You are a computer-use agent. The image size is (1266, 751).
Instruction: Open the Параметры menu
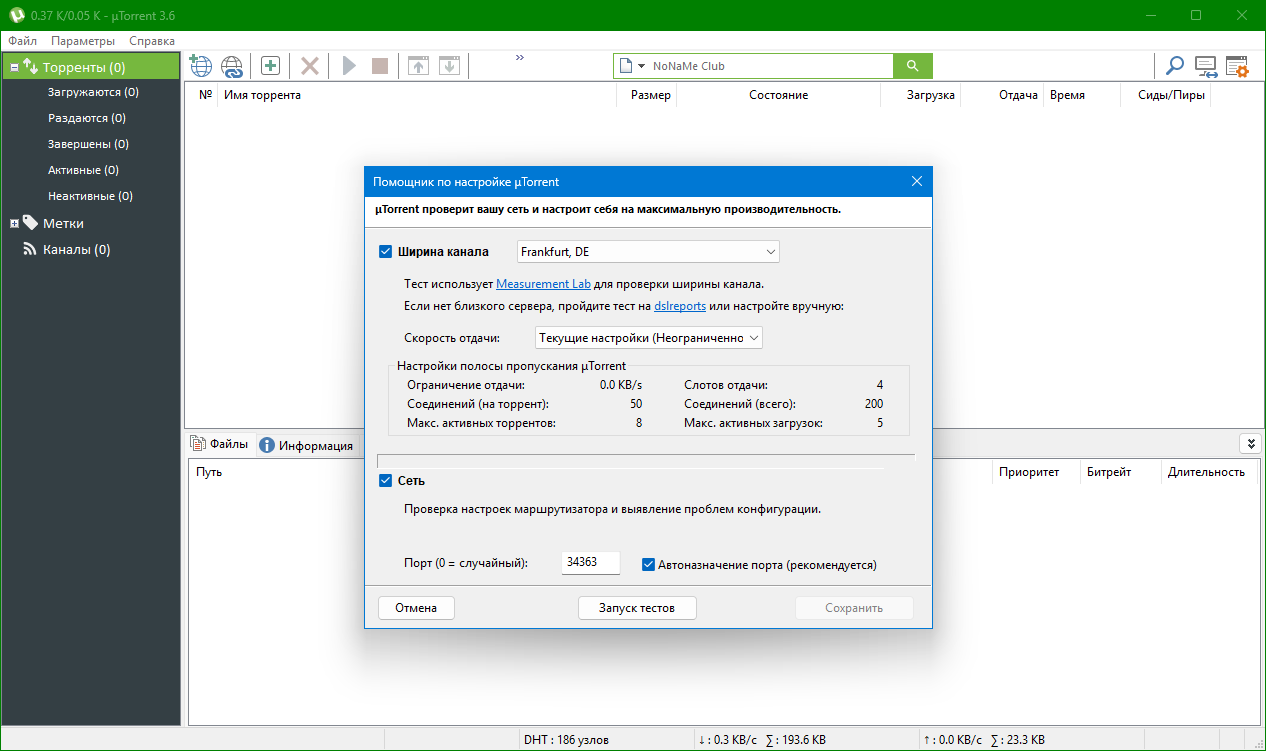click(83, 41)
